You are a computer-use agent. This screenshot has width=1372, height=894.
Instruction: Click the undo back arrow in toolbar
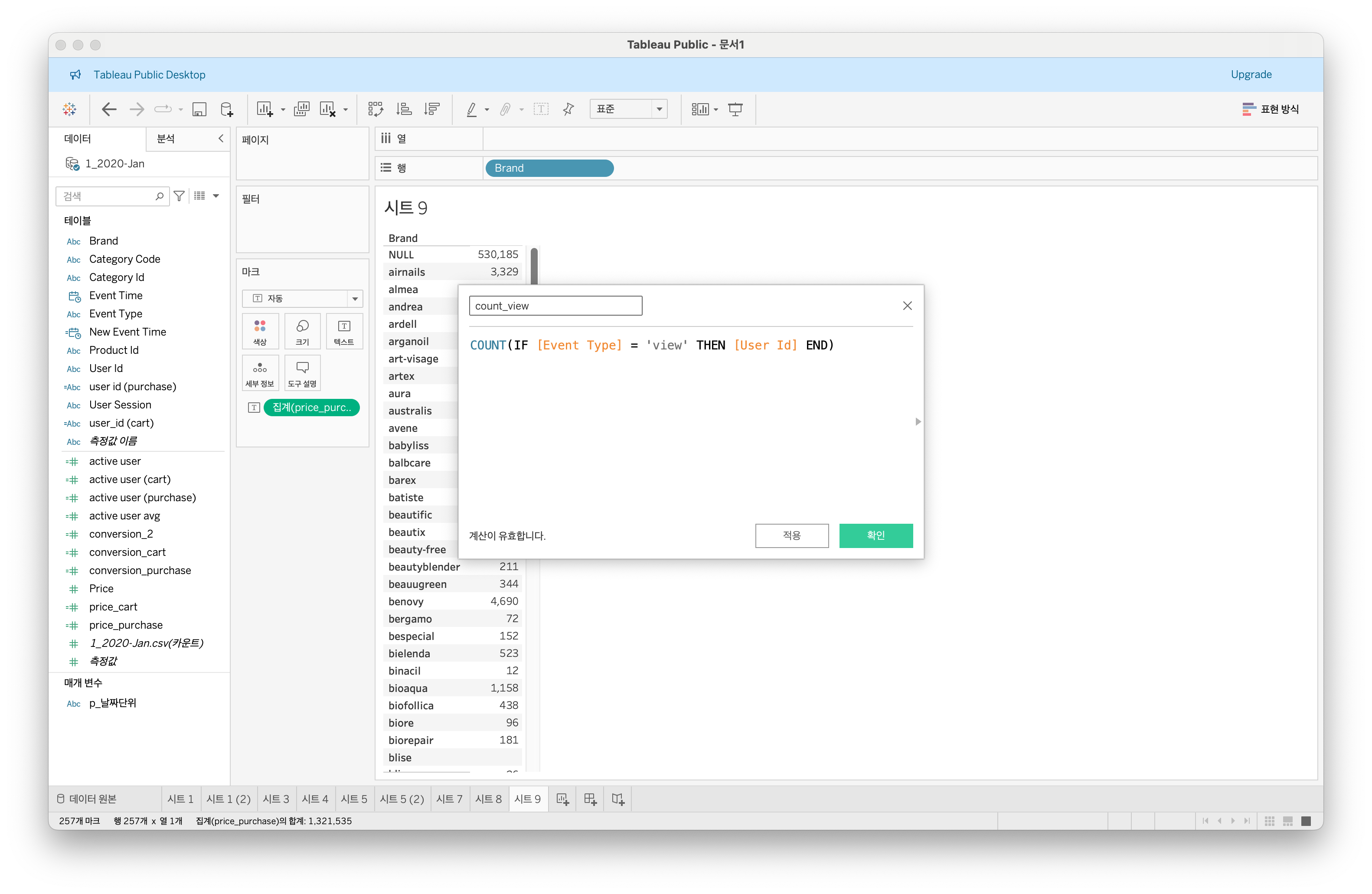[109, 109]
